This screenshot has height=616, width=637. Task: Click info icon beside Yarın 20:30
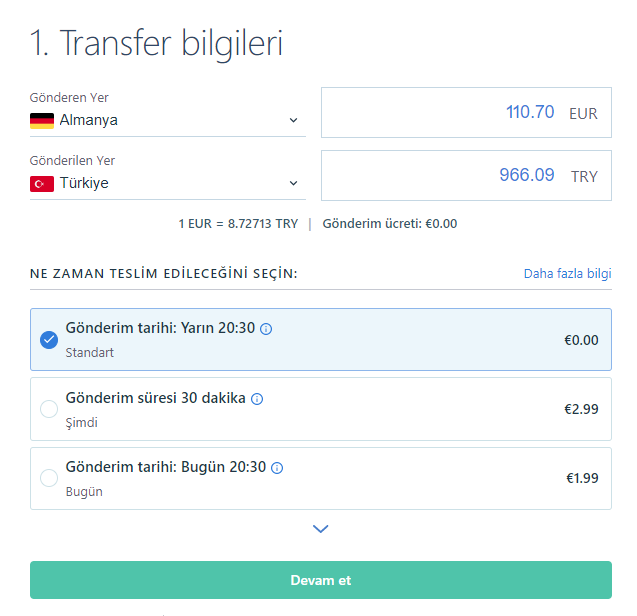coord(266,329)
